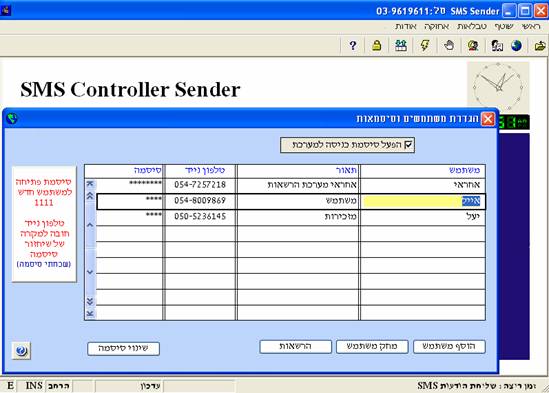Image resolution: width=549 pixels, height=393 pixels.
Task: Click the lightning bolt toolbar icon
Action: [x=425, y=46]
